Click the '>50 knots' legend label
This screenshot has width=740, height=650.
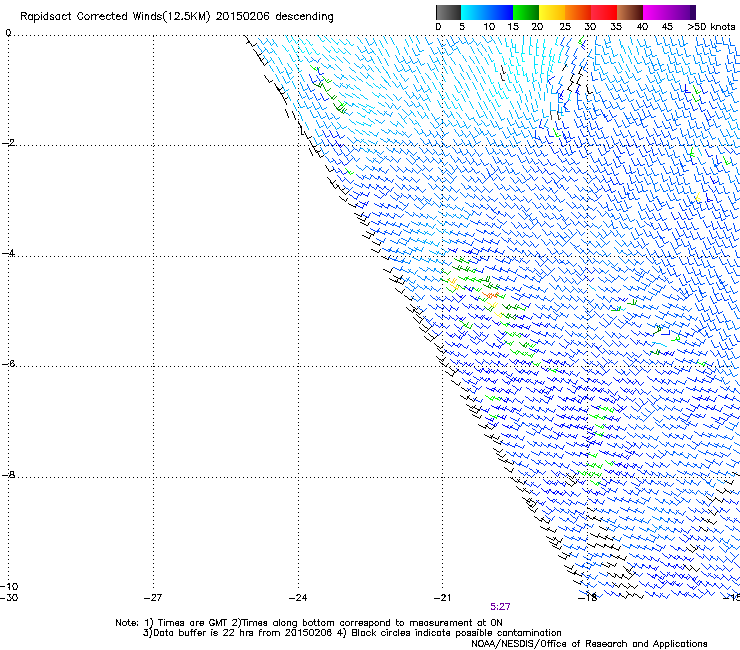(711, 27)
